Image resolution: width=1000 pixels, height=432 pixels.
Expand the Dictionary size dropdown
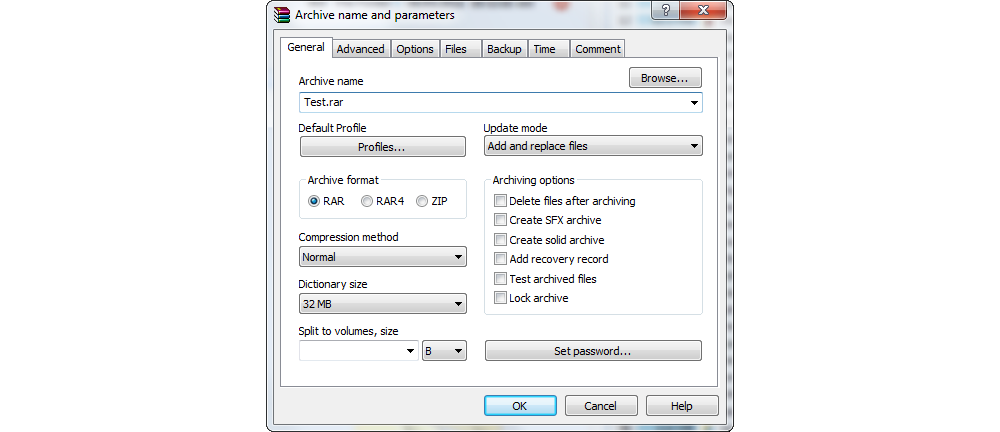(x=382, y=304)
